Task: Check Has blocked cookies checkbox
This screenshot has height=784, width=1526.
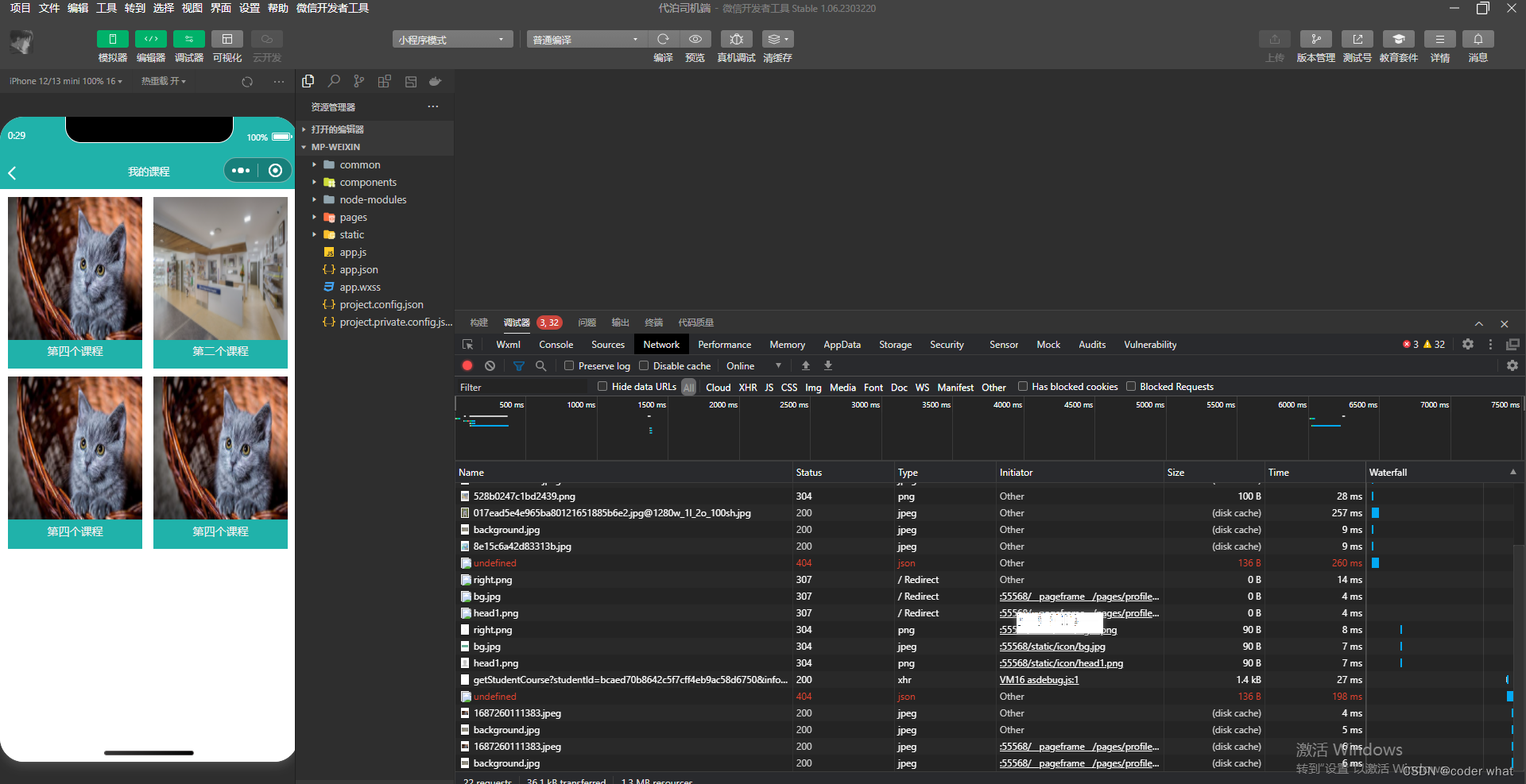Action: 1023,386
